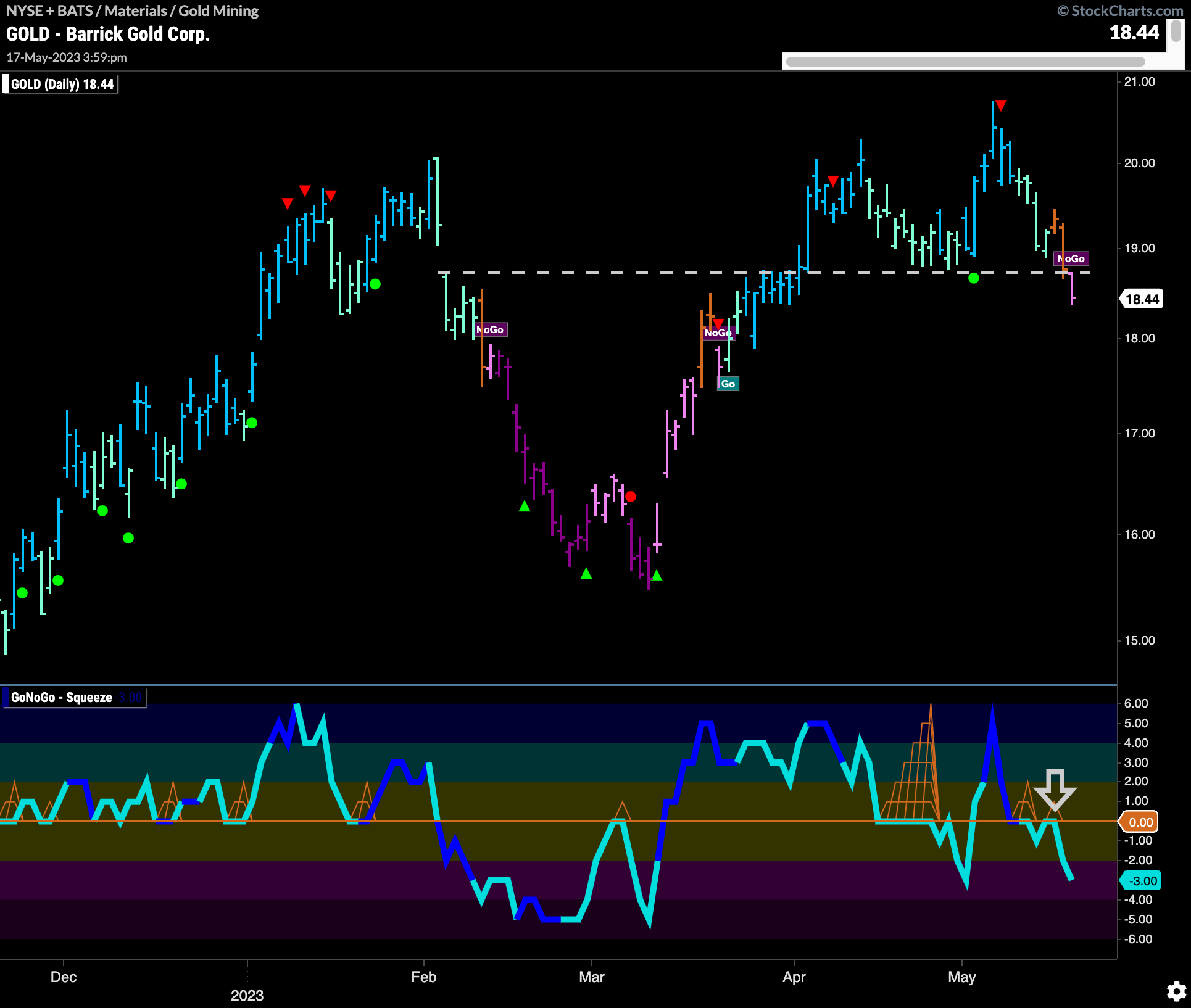Click the horizontal scrollbar thumb at top right
The image size is (1191, 1008).
point(965,61)
